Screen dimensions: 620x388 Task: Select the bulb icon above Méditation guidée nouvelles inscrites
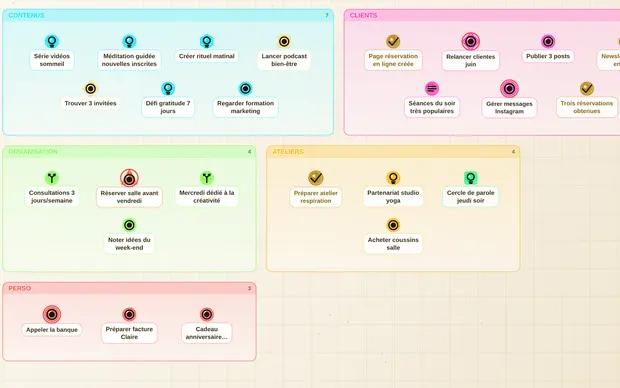(x=129, y=41)
